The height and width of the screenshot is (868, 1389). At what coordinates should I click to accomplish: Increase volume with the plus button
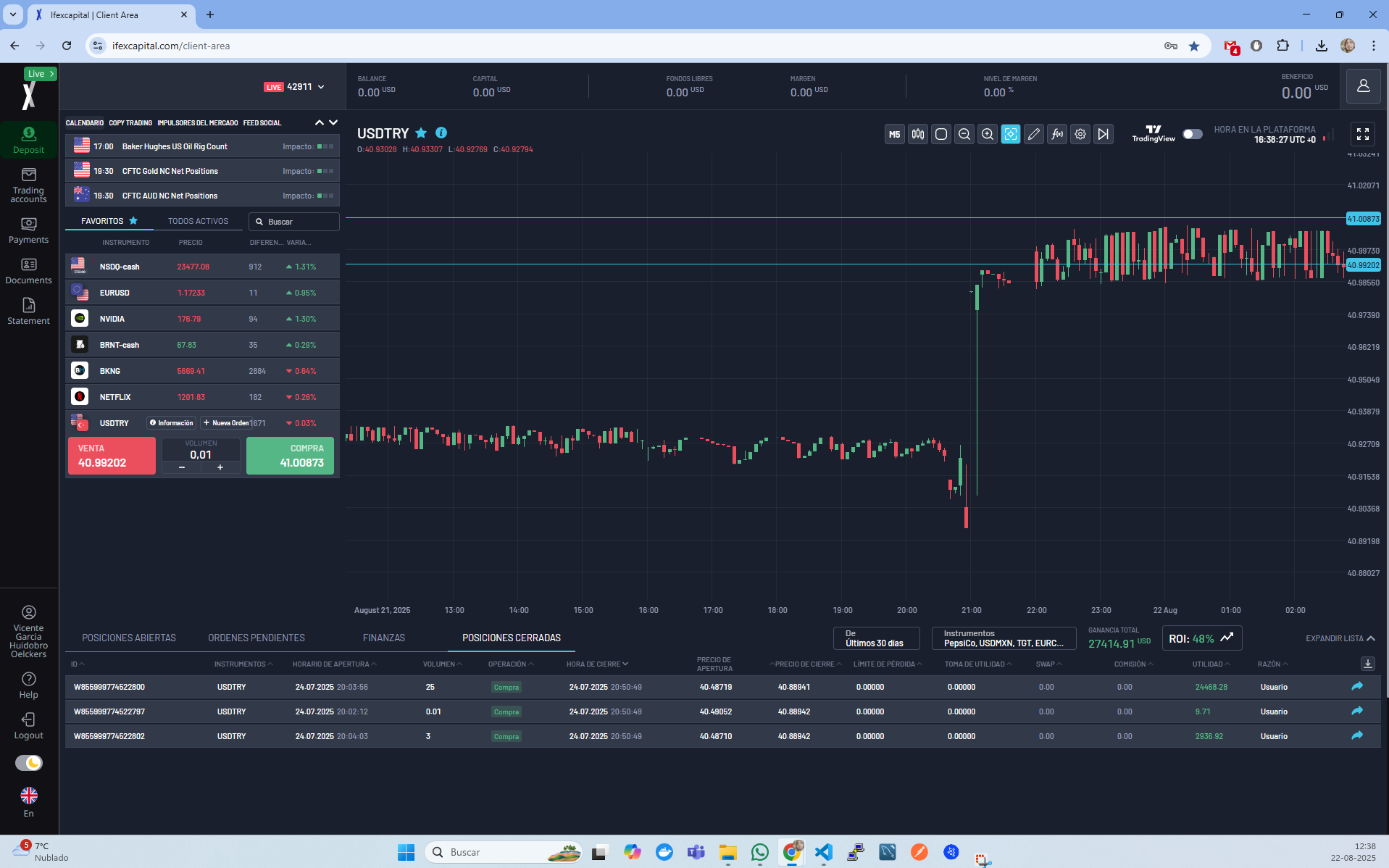point(220,467)
